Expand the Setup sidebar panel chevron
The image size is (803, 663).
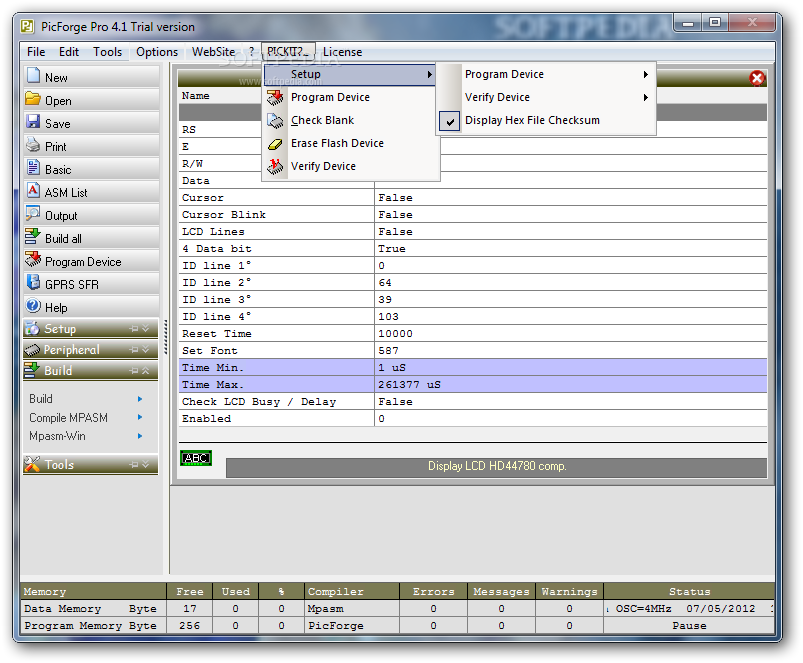(x=145, y=328)
